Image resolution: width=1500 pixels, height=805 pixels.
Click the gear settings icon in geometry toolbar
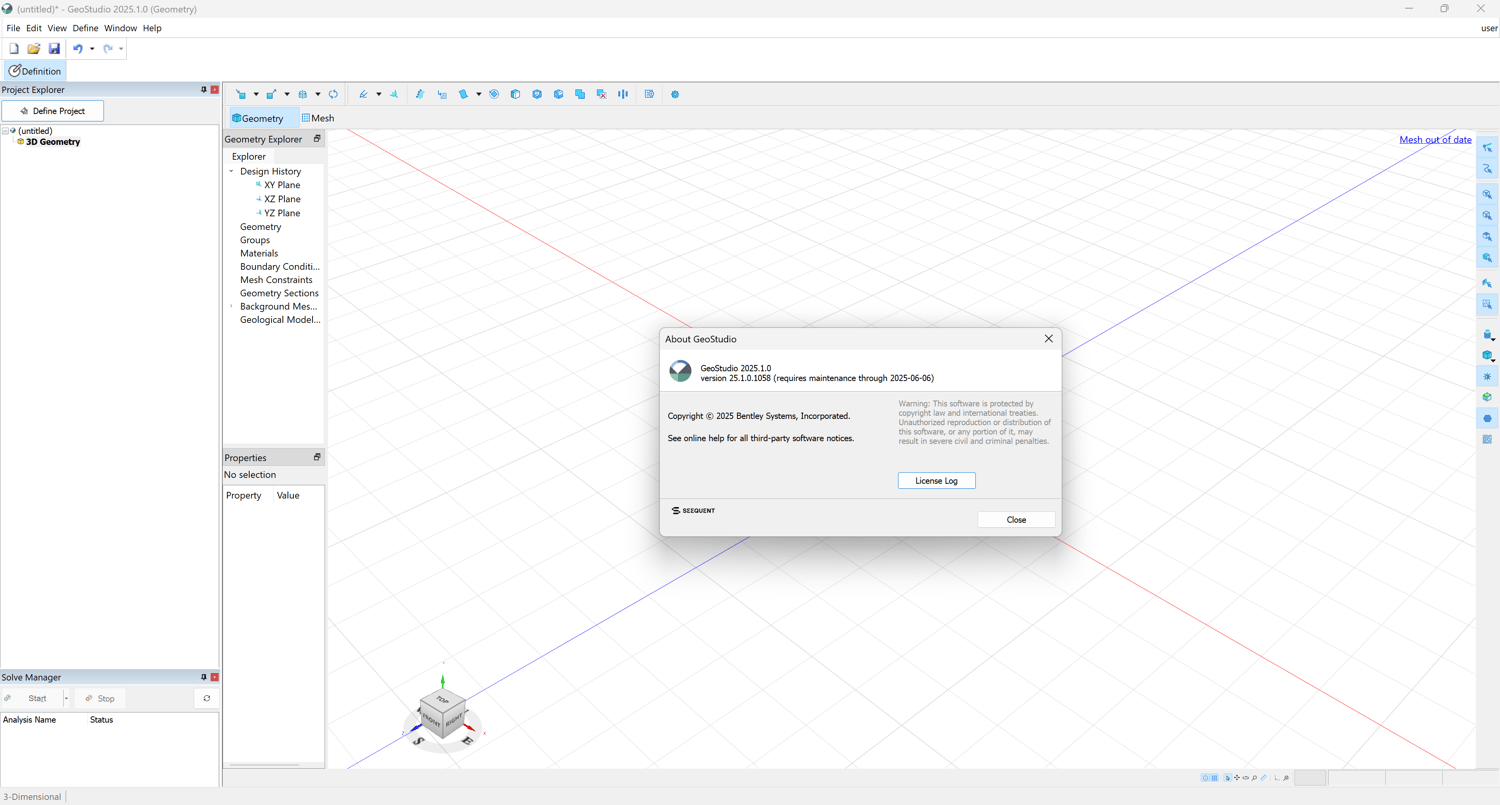[675, 94]
